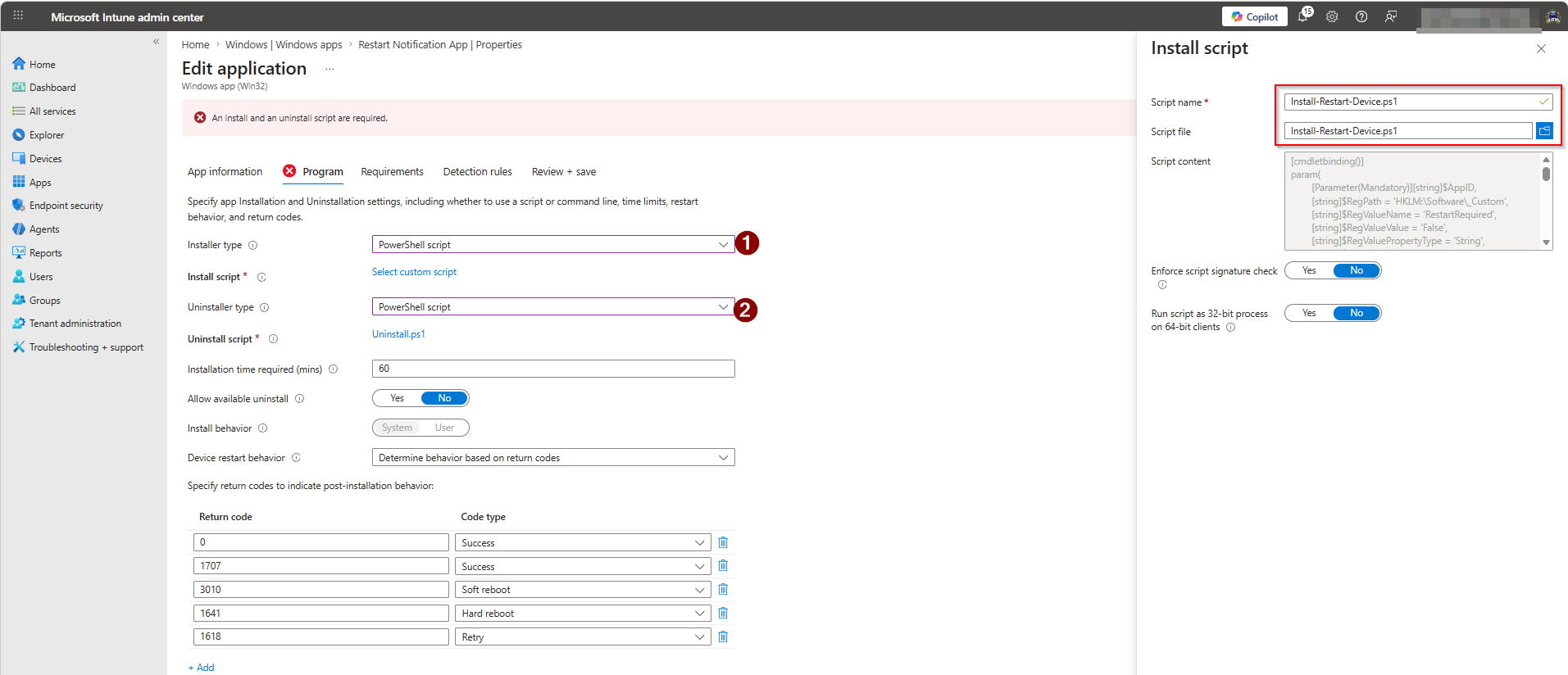Open the Installer type dropdown

[x=553, y=244]
